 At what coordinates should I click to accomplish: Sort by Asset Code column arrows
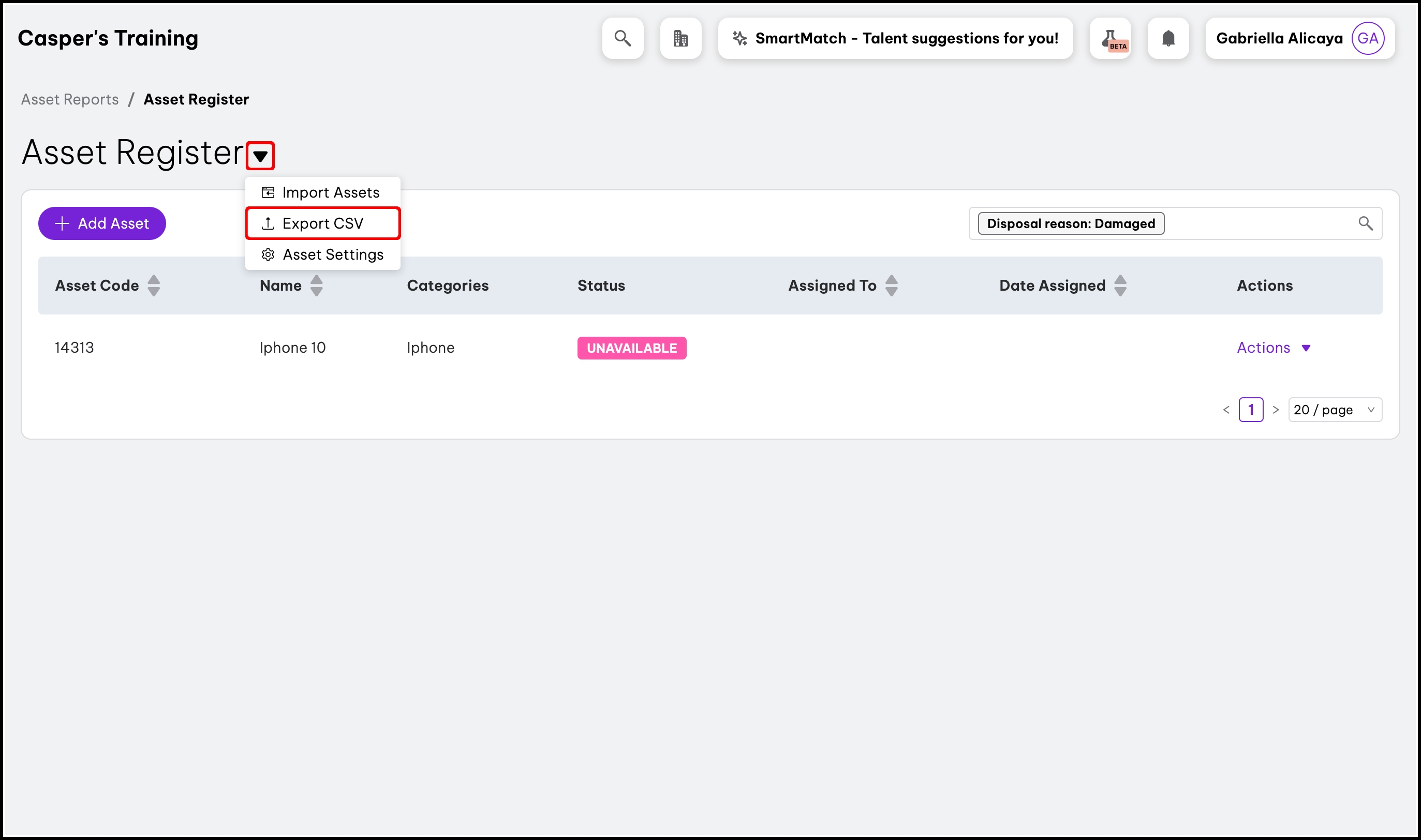(153, 286)
